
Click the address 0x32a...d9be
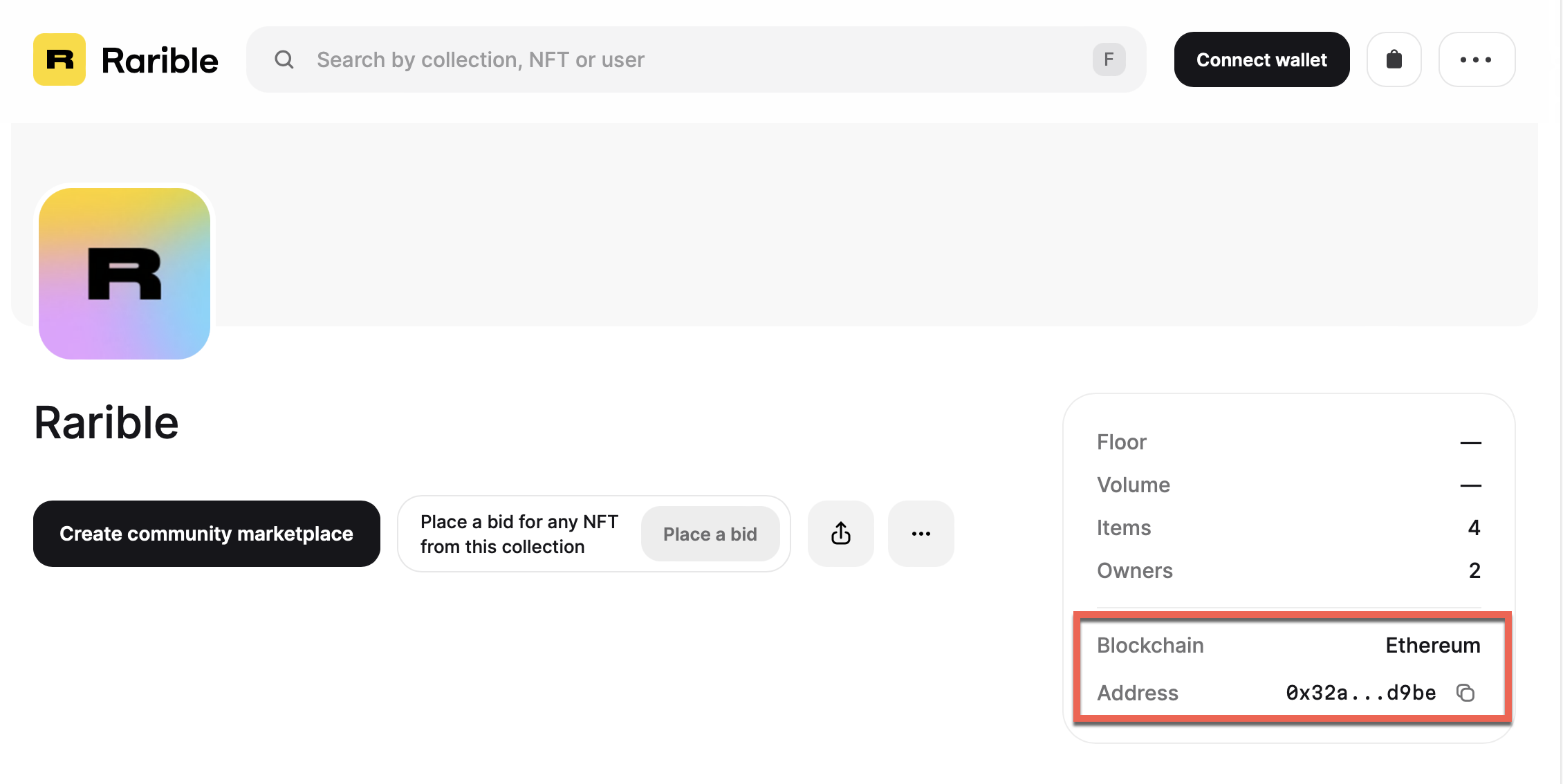pos(1360,693)
